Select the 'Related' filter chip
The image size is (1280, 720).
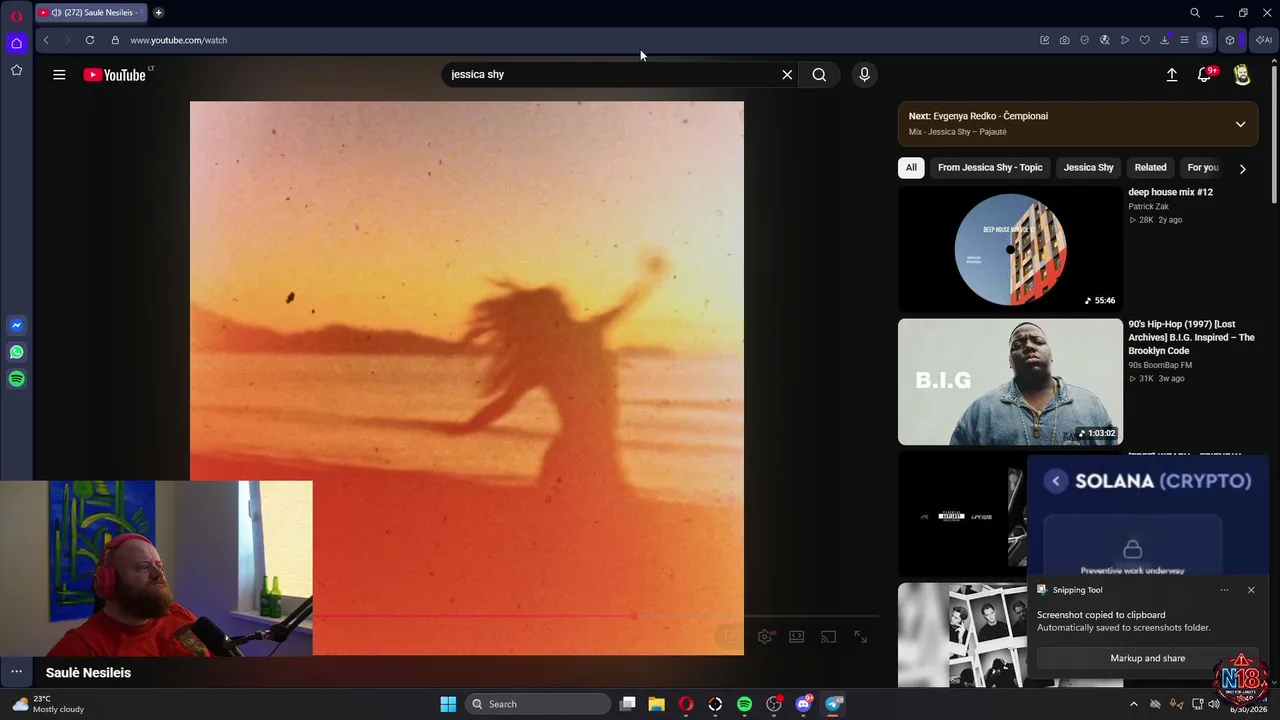(1150, 168)
